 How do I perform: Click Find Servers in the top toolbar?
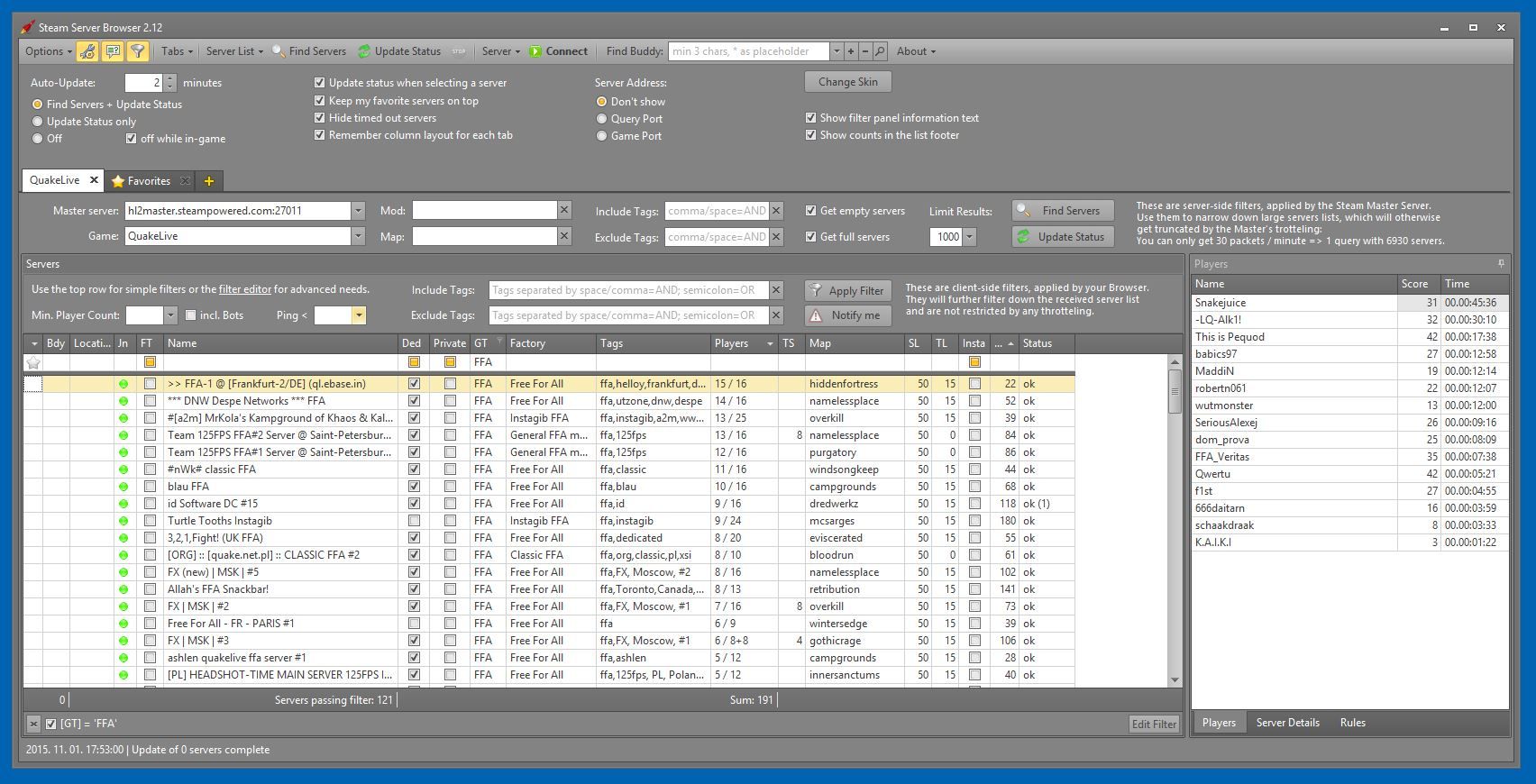click(309, 51)
